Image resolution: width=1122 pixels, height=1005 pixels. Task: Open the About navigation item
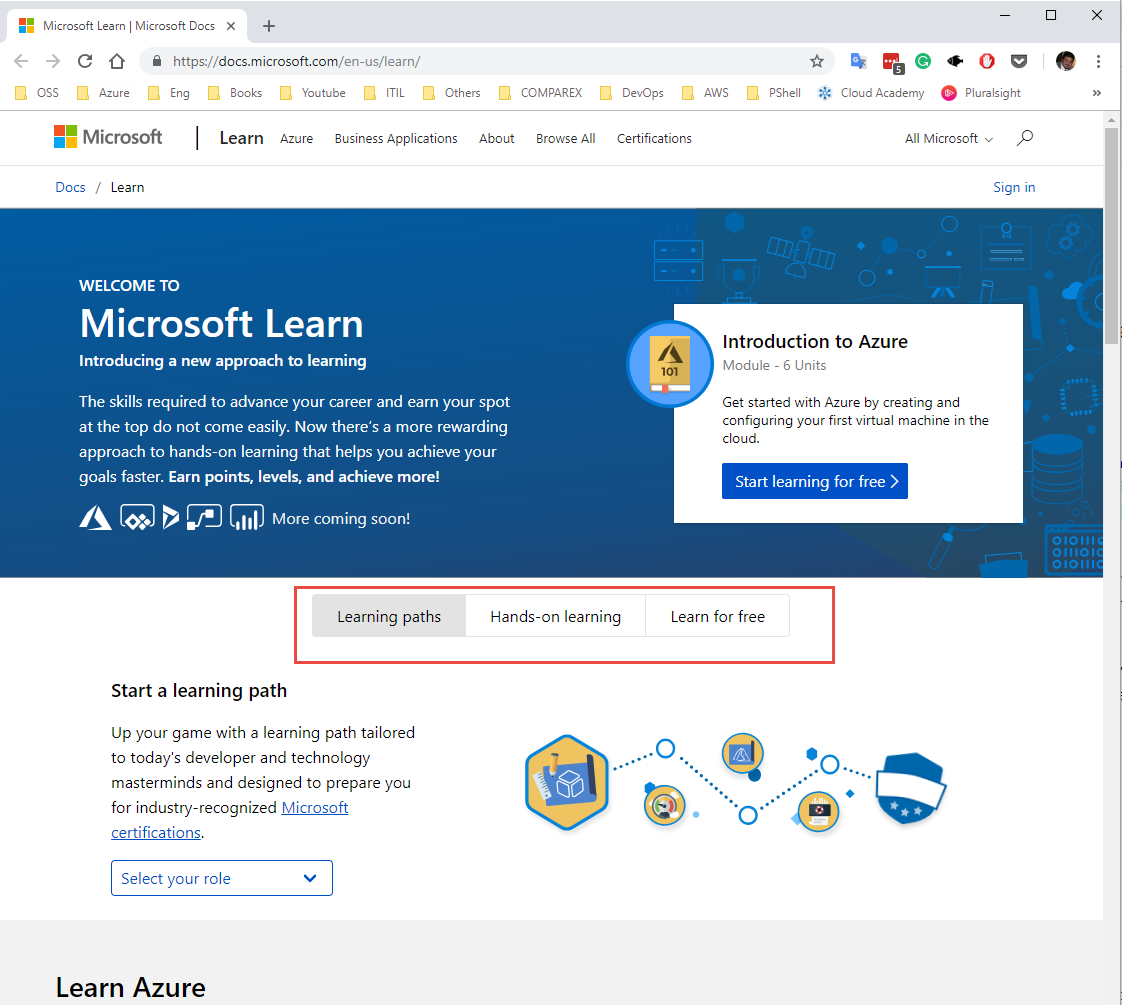click(x=497, y=138)
